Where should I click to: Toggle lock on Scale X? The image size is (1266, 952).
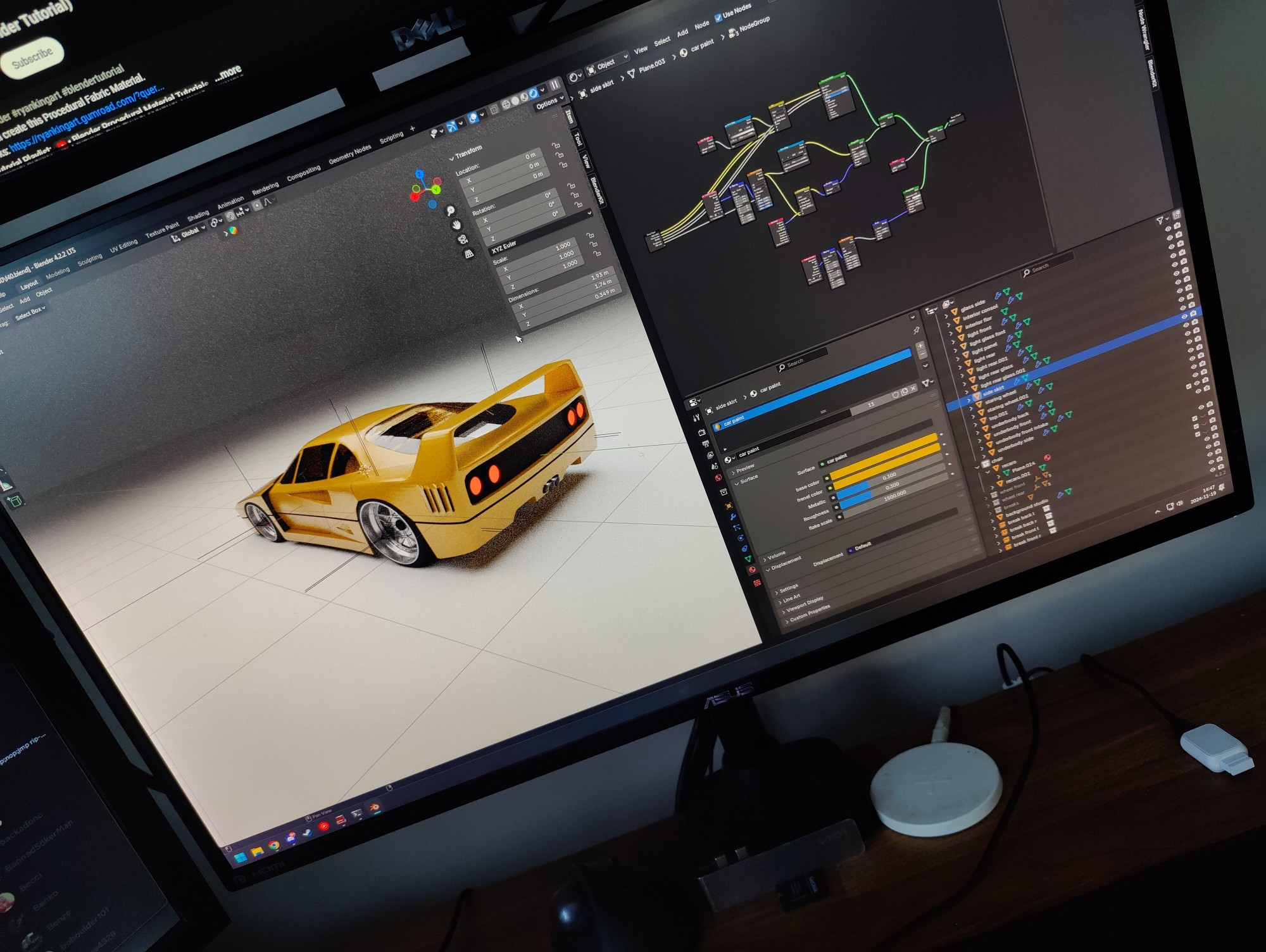[590, 235]
